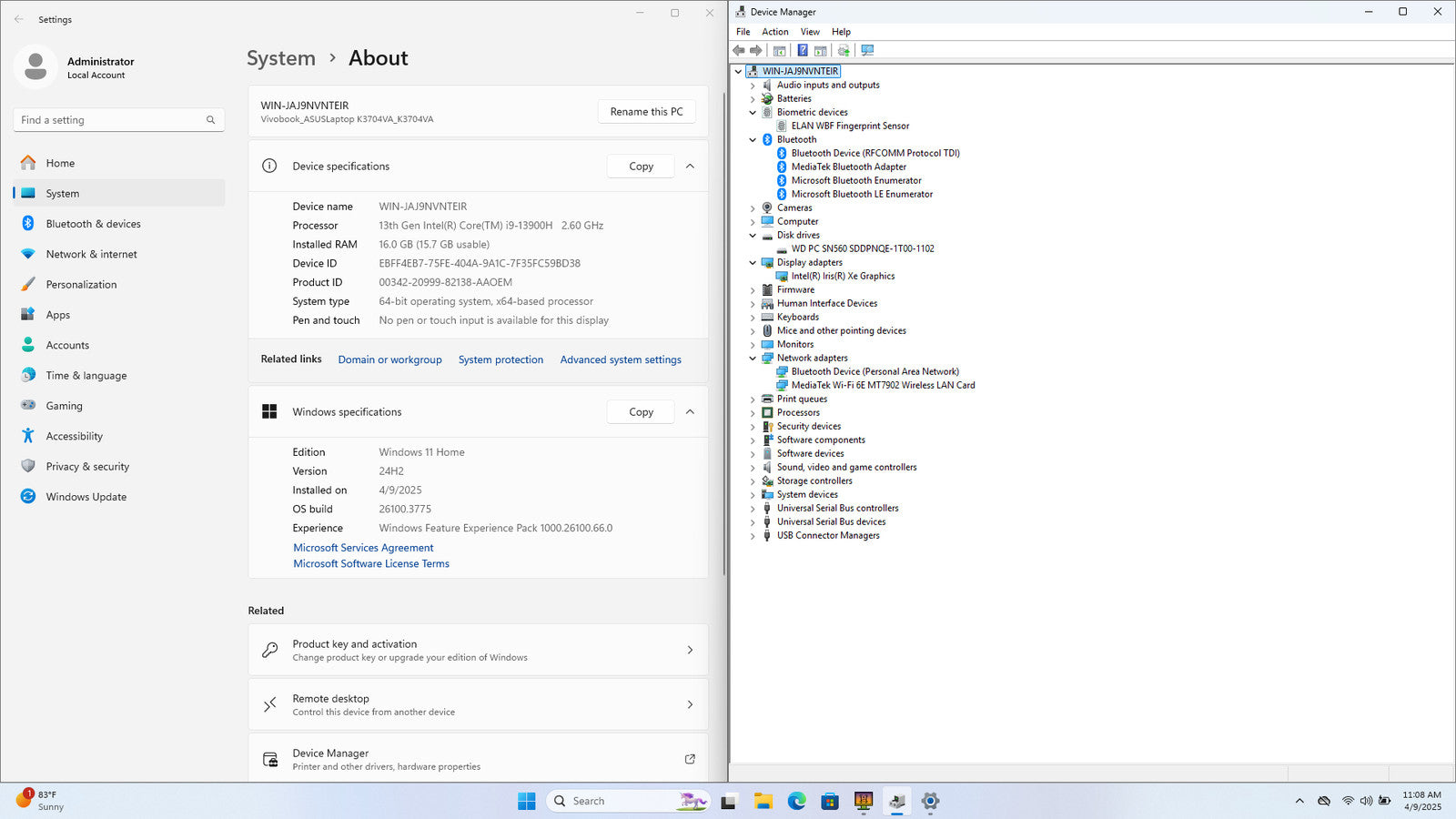Open Microsoft Store from the taskbar
The width and height of the screenshot is (1456, 819).
tap(830, 801)
